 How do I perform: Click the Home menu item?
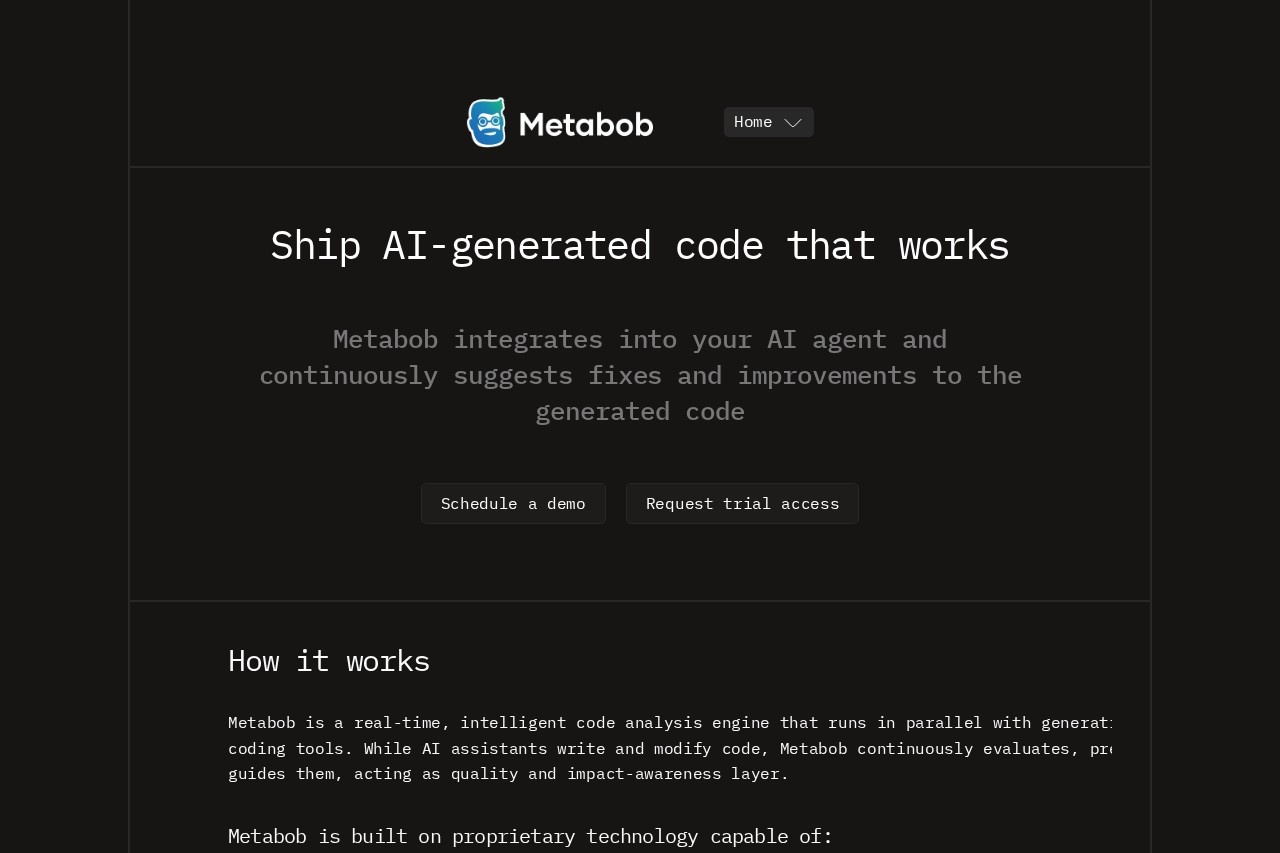[x=752, y=122]
